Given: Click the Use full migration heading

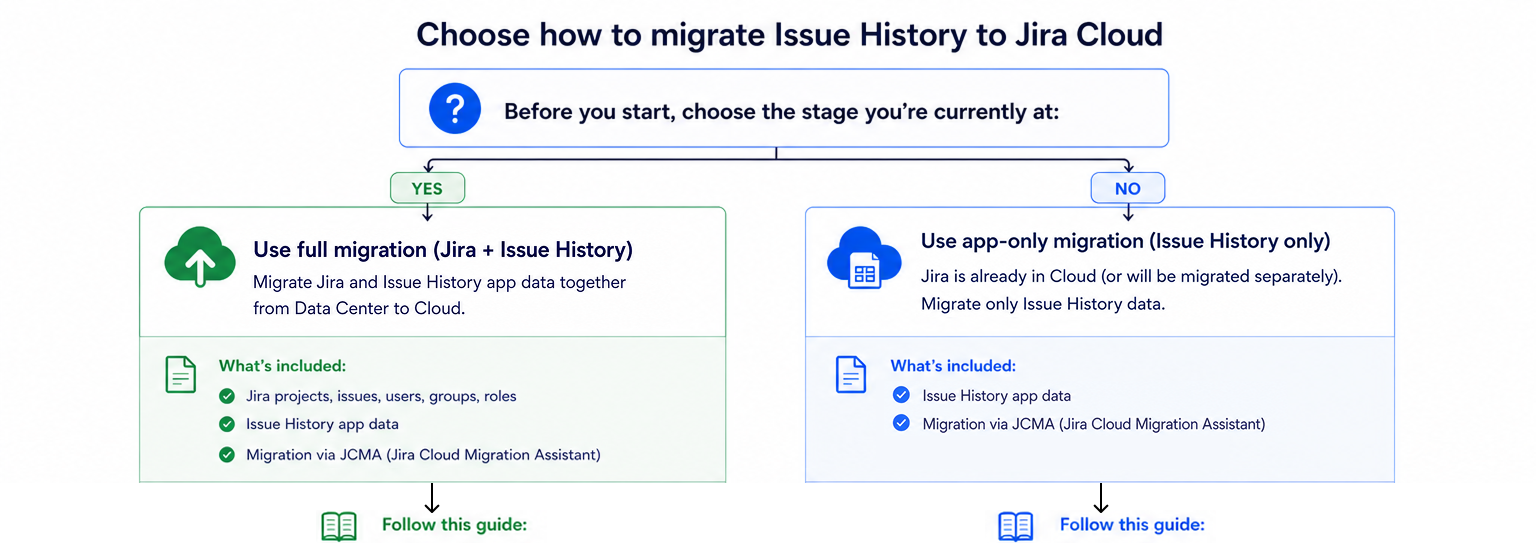Looking at the screenshot, I should (x=443, y=250).
